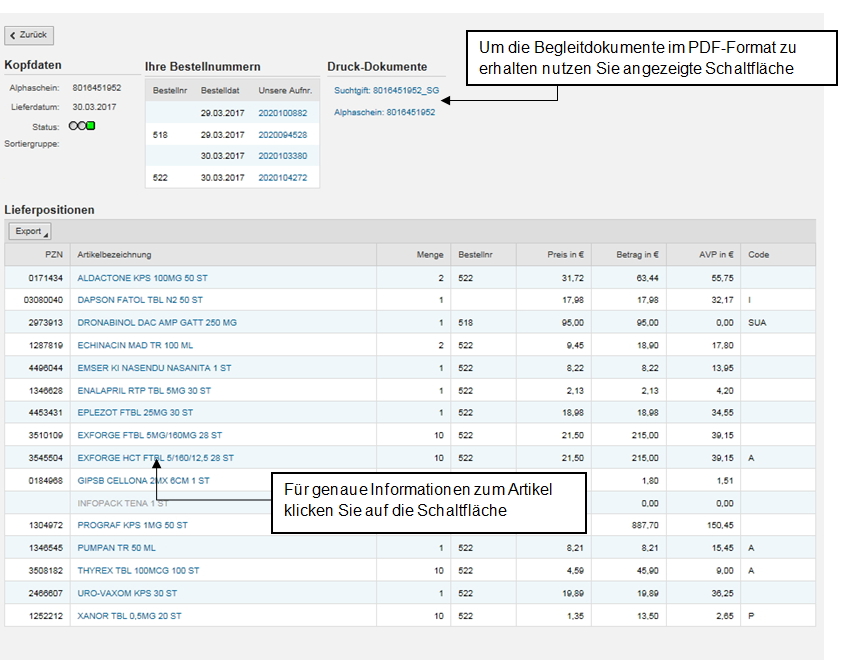
Task: Click the Bestelldat column header
Action: pyautogui.click(x=220, y=90)
